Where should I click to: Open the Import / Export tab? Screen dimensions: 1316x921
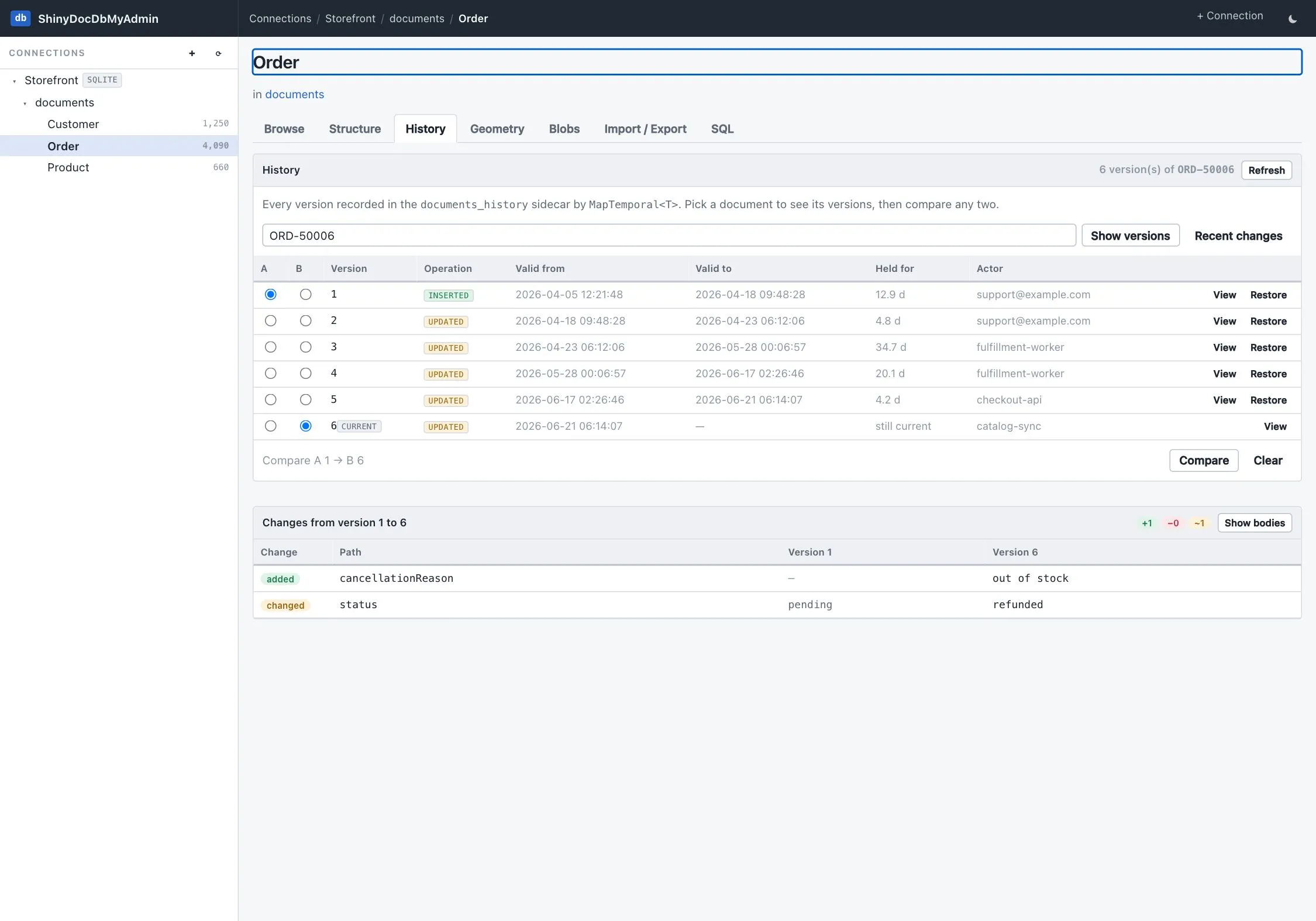tap(645, 129)
